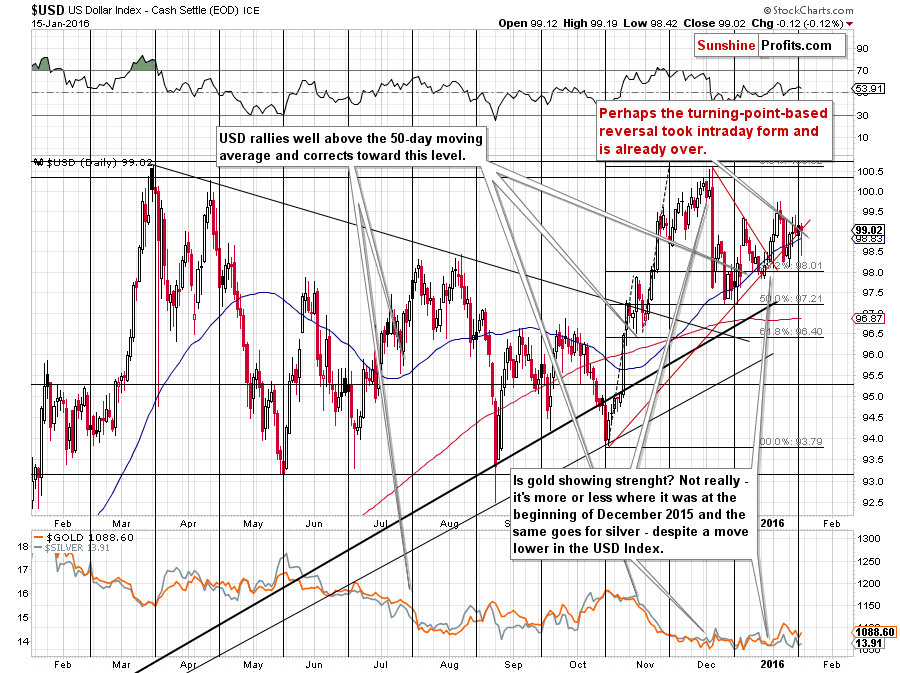Click the "$GOLD 1088.60" legend entry
Image resolution: width=900 pixels, height=673 pixels.
[84, 538]
